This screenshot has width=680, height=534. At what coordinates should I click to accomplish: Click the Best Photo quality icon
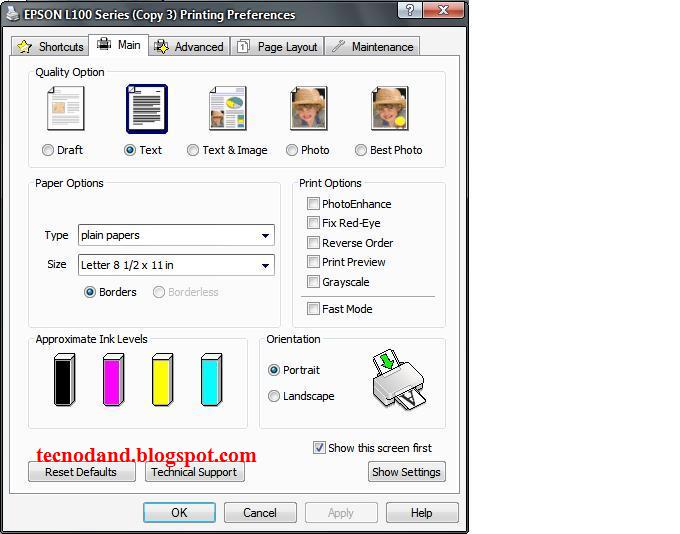click(x=390, y=108)
